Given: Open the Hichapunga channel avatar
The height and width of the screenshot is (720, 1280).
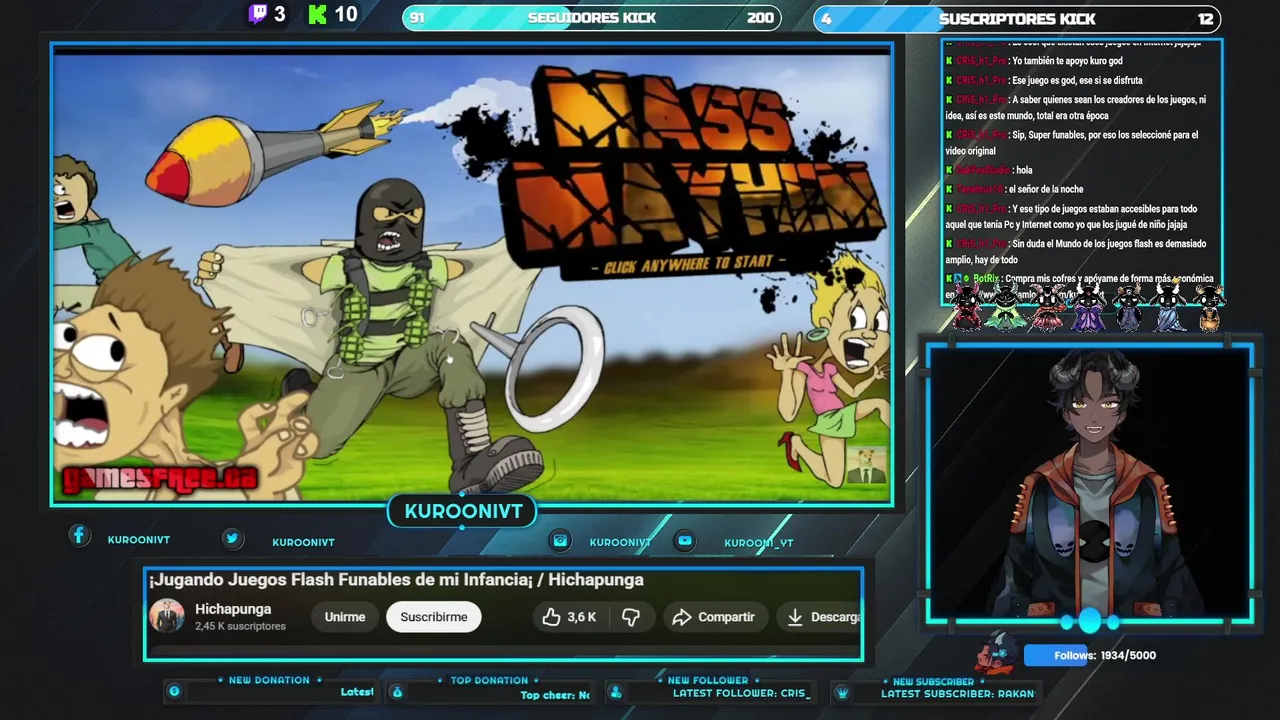Looking at the screenshot, I should (x=167, y=616).
